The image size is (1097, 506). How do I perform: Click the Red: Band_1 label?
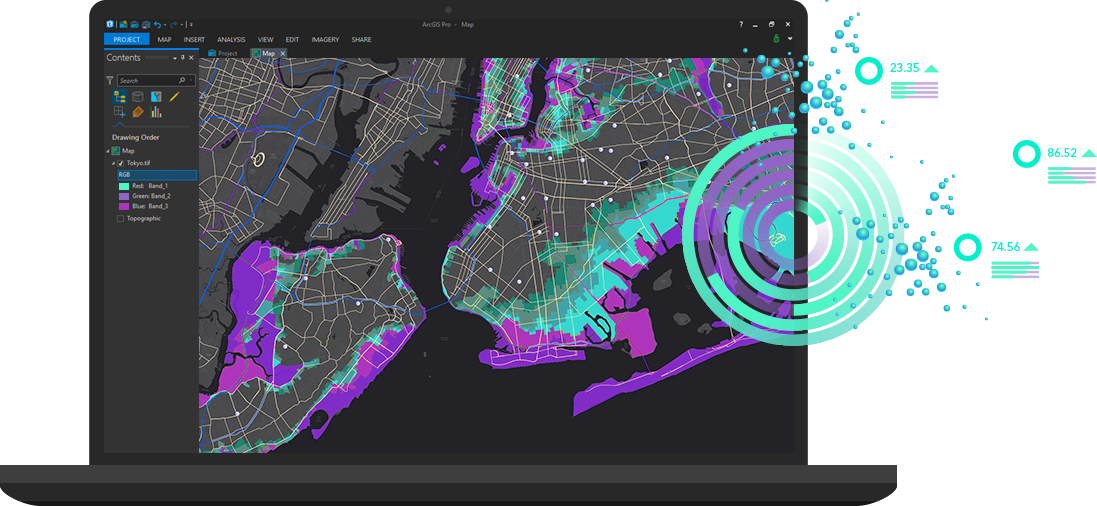[x=150, y=186]
